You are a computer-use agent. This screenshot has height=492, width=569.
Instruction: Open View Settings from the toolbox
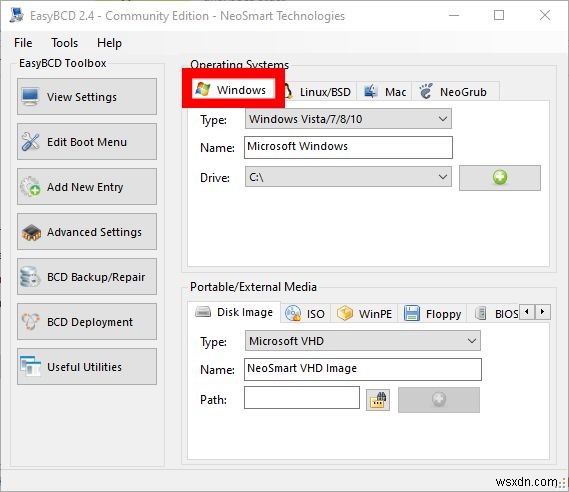tap(87, 97)
